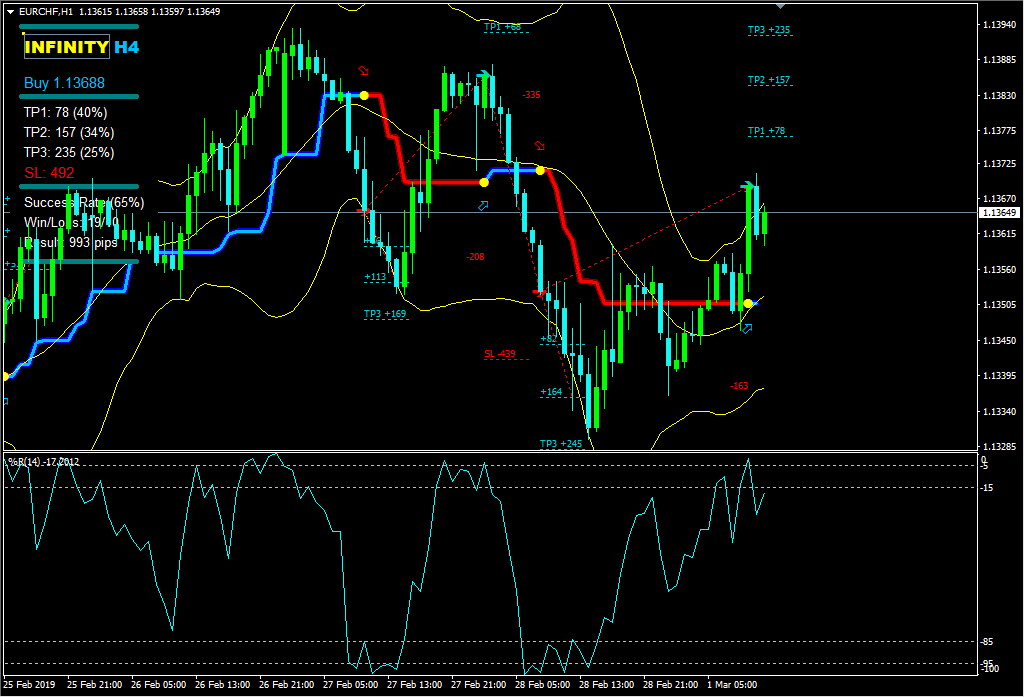This screenshot has height=697, width=1025.
Task: Select the yellow dot at the end of the red trend line
Action: click(x=748, y=303)
